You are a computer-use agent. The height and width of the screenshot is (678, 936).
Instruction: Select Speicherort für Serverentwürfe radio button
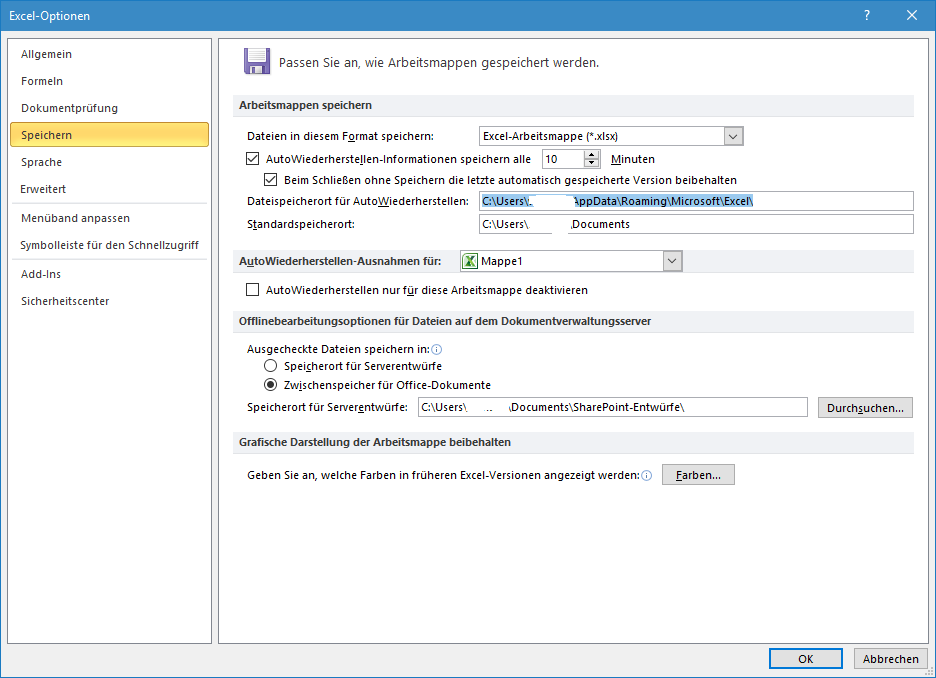click(x=270, y=366)
